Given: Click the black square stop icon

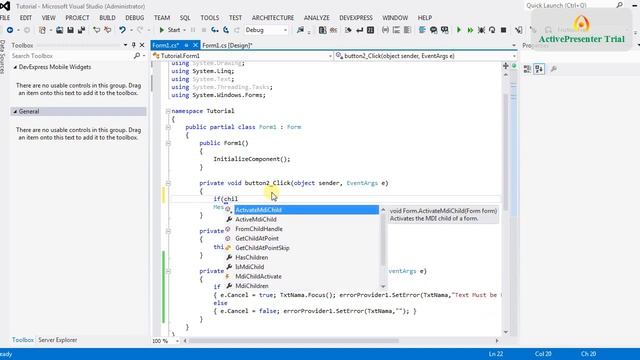Looking at the screenshot, I should click(504, 30).
